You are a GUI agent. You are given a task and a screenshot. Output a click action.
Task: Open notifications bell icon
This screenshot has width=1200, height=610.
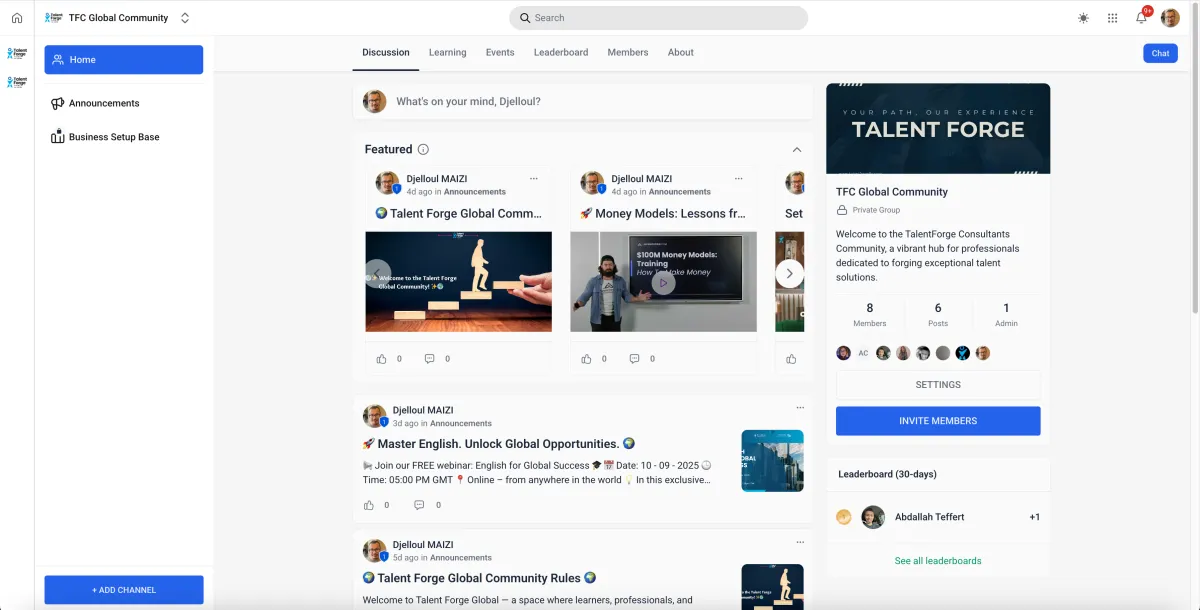1141,18
